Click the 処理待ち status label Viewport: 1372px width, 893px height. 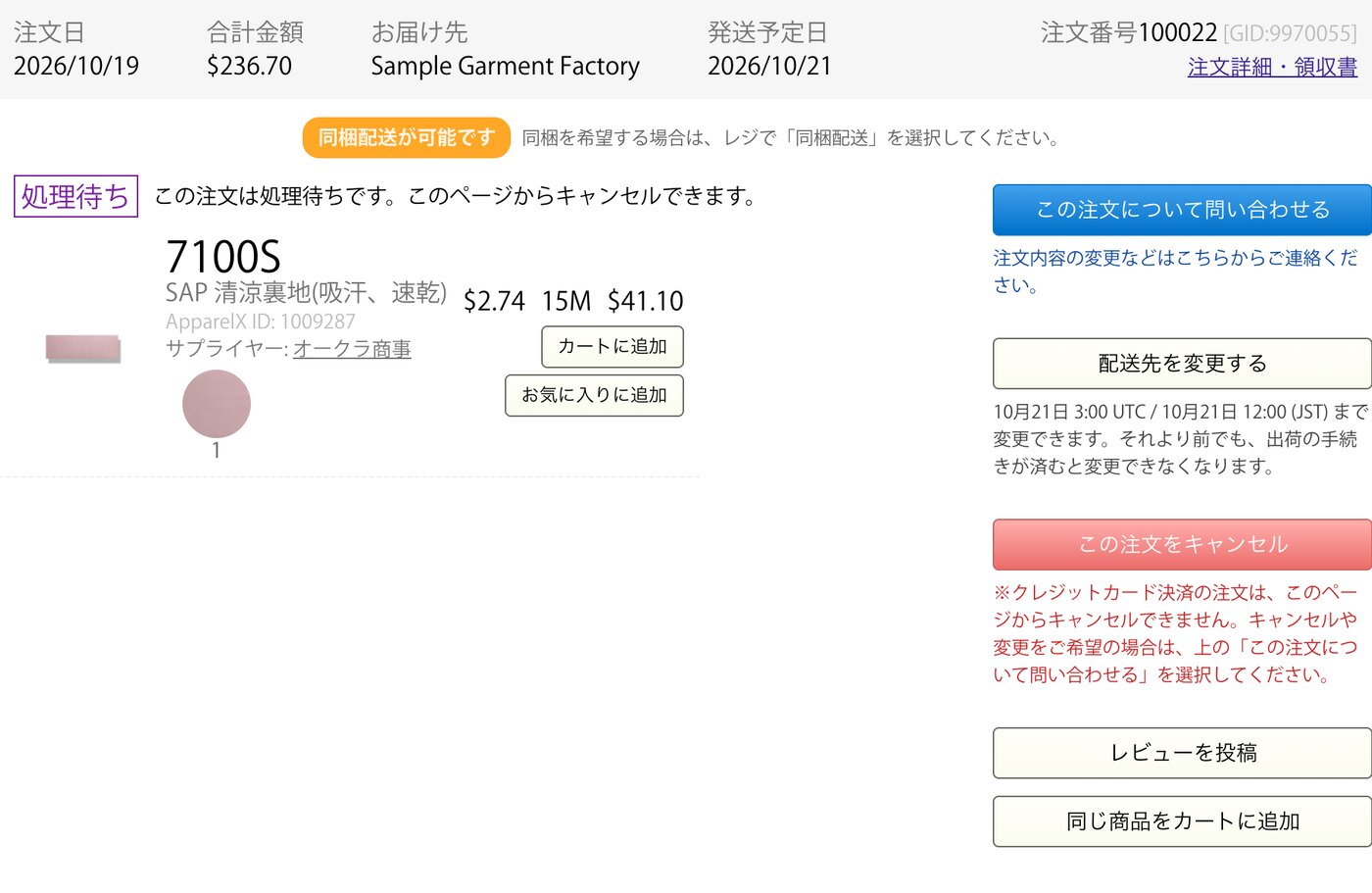(75, 196)
